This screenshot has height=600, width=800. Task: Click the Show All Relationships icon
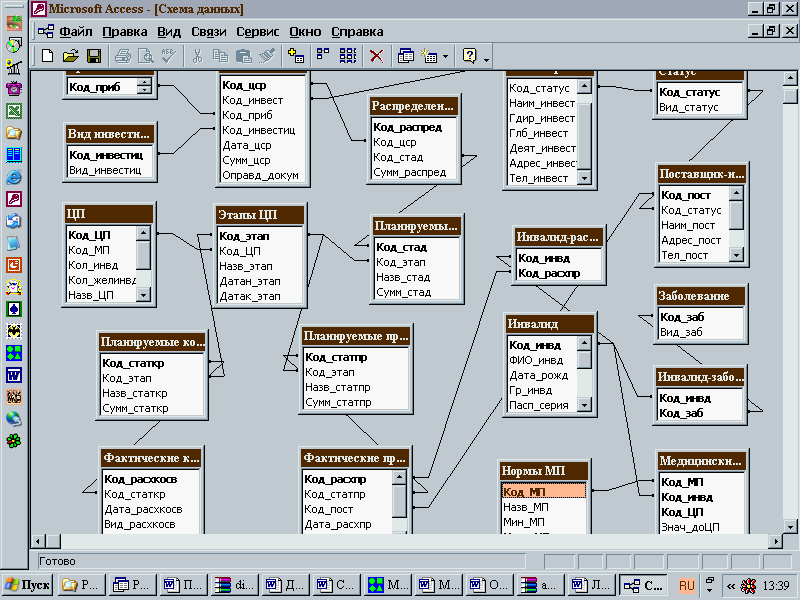347,56
